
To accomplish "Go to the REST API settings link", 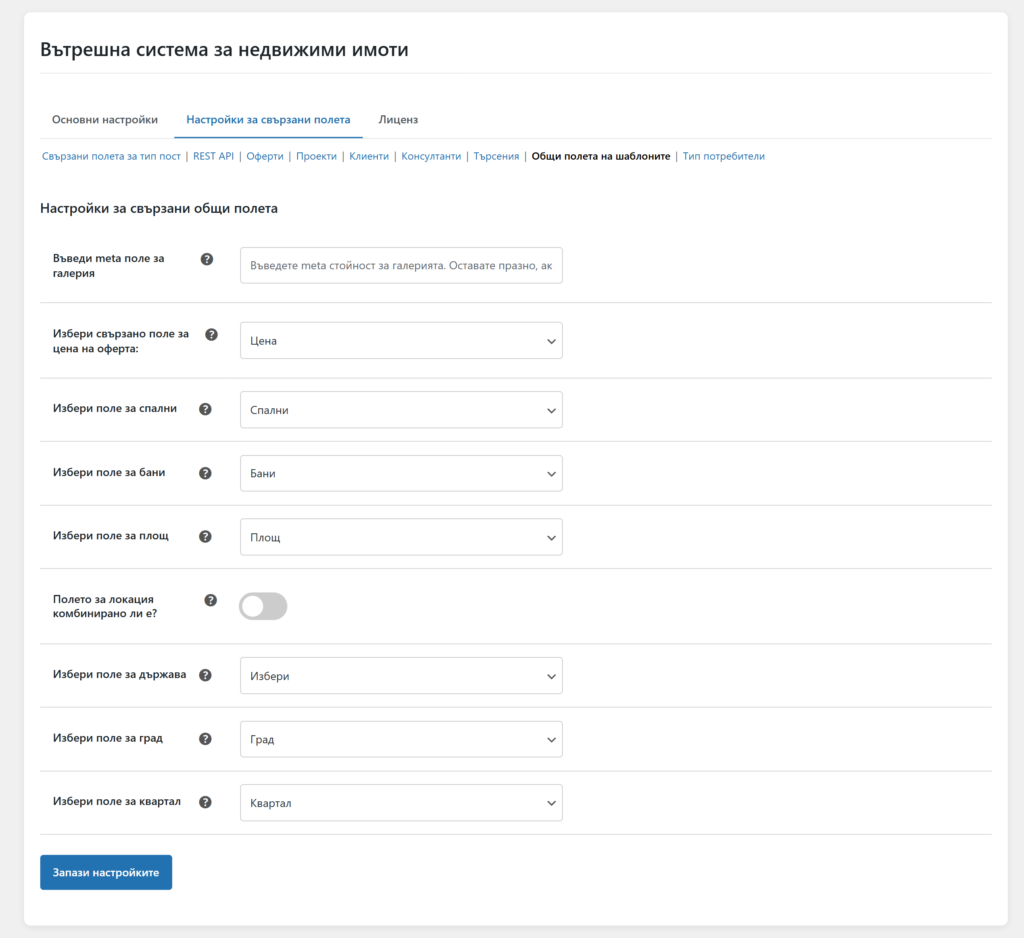I will tap(213, 157).
